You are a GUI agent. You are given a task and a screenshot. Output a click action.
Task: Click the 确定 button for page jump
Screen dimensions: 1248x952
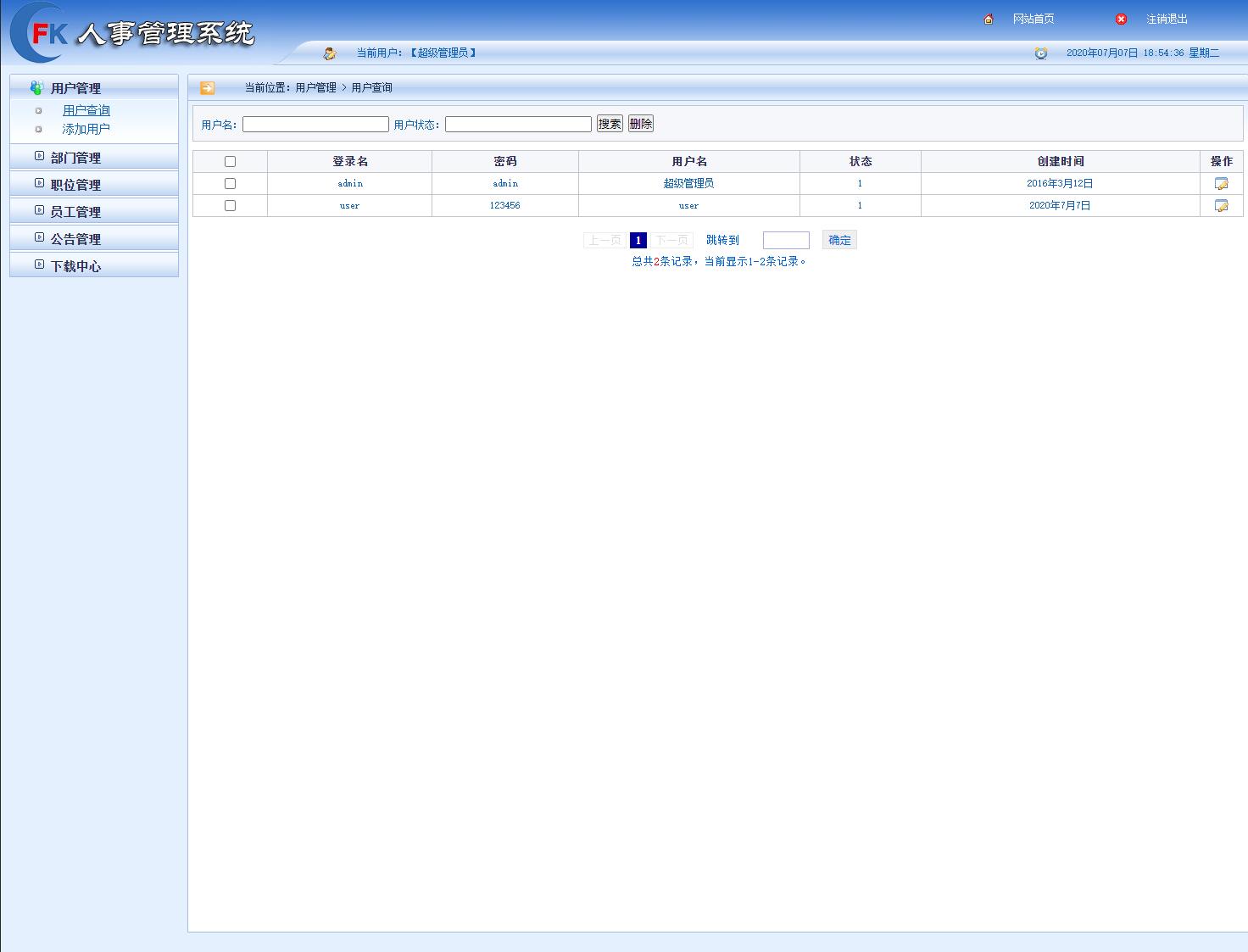tap(838, 240)
